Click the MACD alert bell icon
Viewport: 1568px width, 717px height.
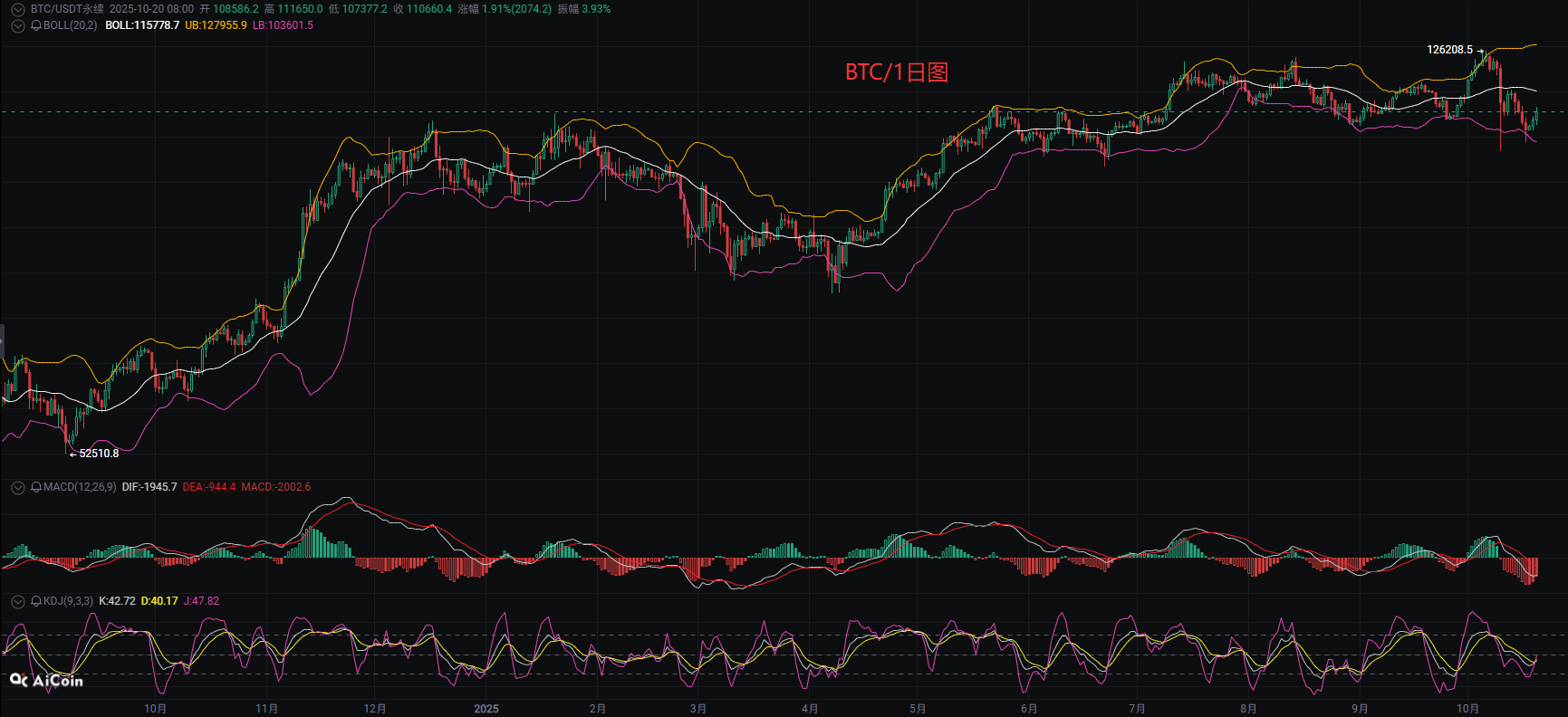click(x=36, y=487)
